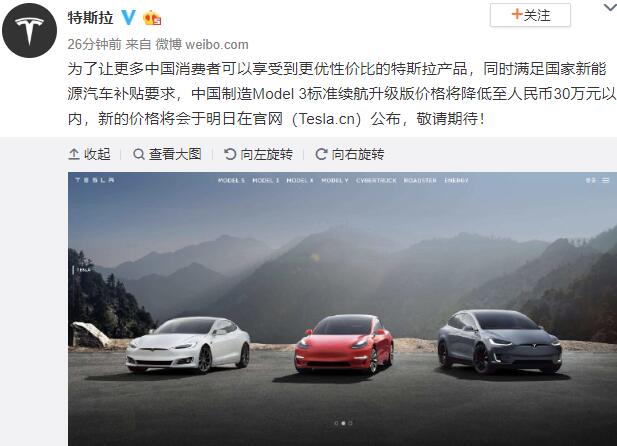The height and width of the screenshot is (446, 617).
Task: Select the MODEL 3 menu item
Action: click(266, 180)
